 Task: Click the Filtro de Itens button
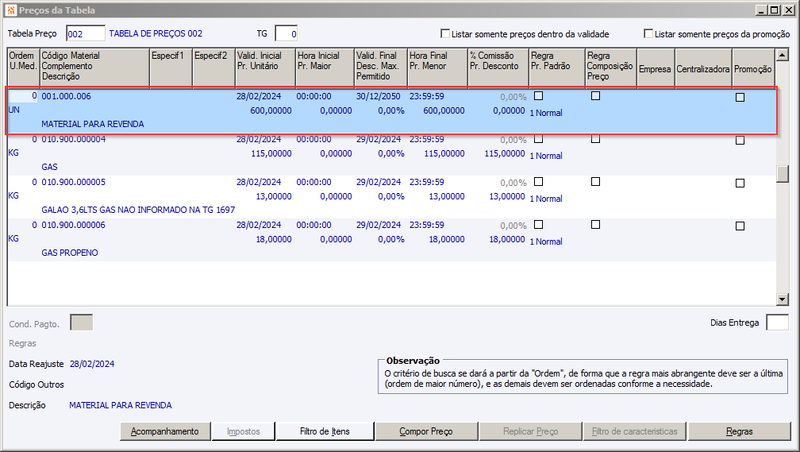pos(325,432)
